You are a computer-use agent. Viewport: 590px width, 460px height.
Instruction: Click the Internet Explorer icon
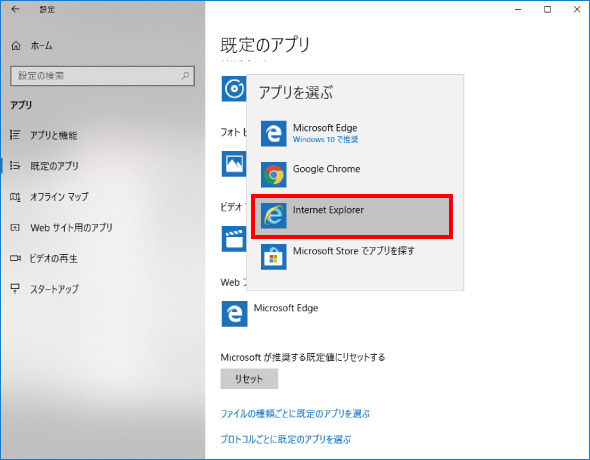click(274, 216)
